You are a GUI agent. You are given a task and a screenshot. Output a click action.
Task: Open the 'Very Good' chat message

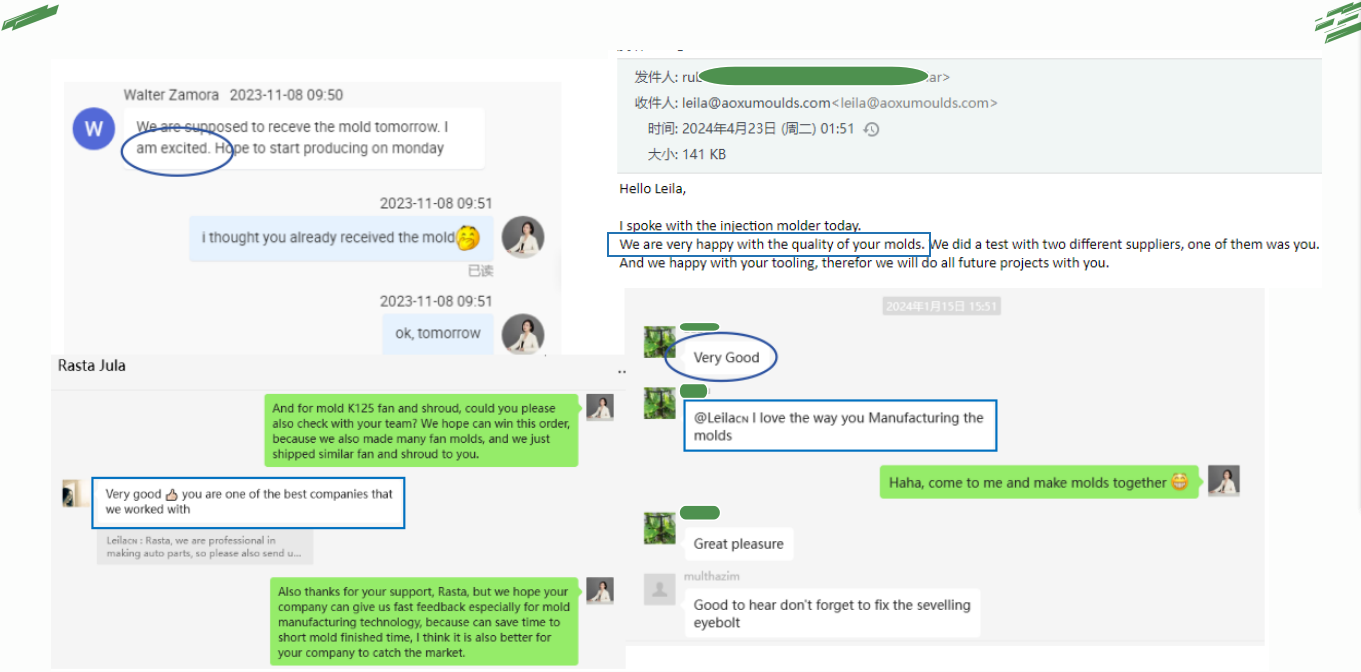[x=727, y=357]
